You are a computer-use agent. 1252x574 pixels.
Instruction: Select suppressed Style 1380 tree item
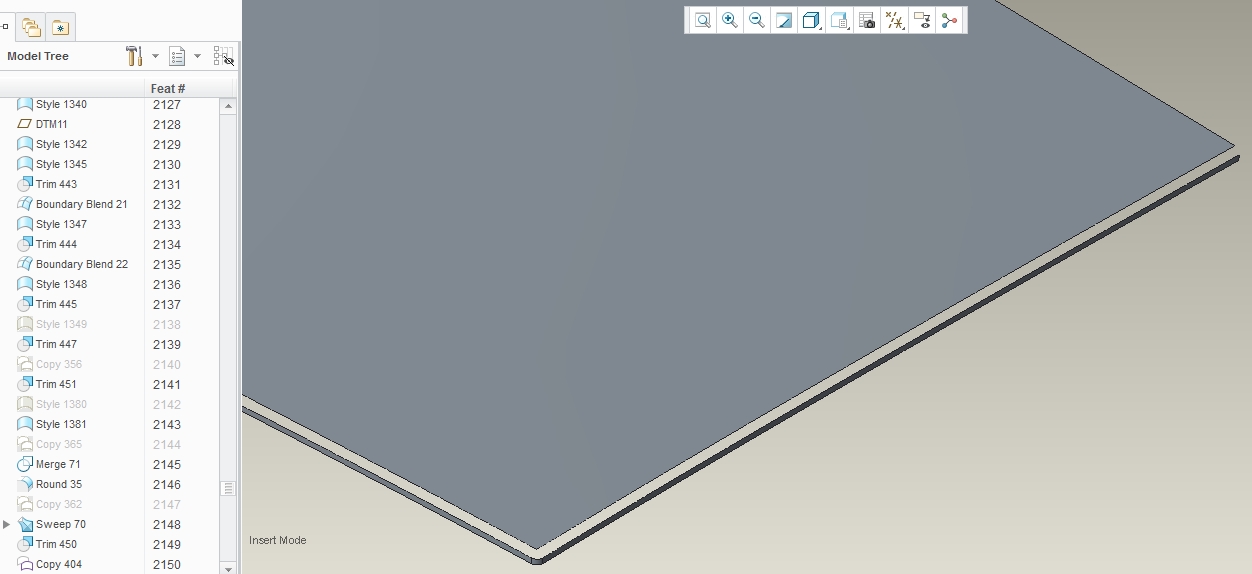[x=61, y=404]
